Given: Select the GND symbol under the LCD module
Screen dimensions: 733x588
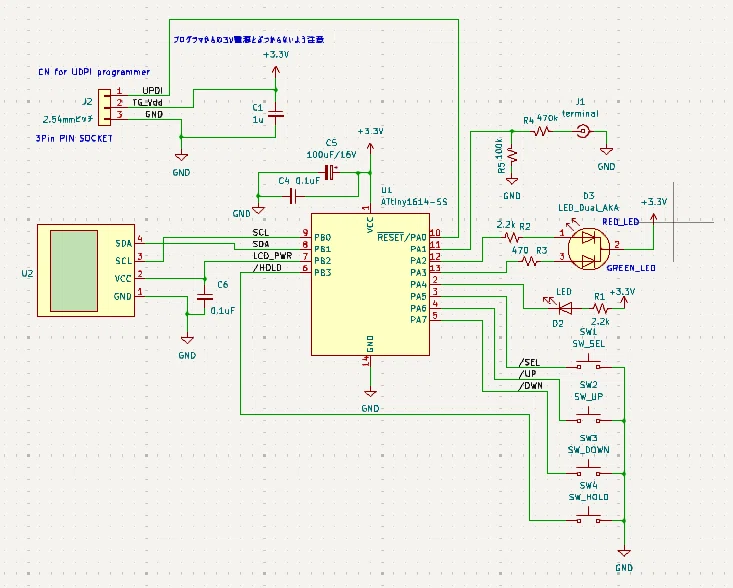Looking at the screenshot, I should click(187, 340).
